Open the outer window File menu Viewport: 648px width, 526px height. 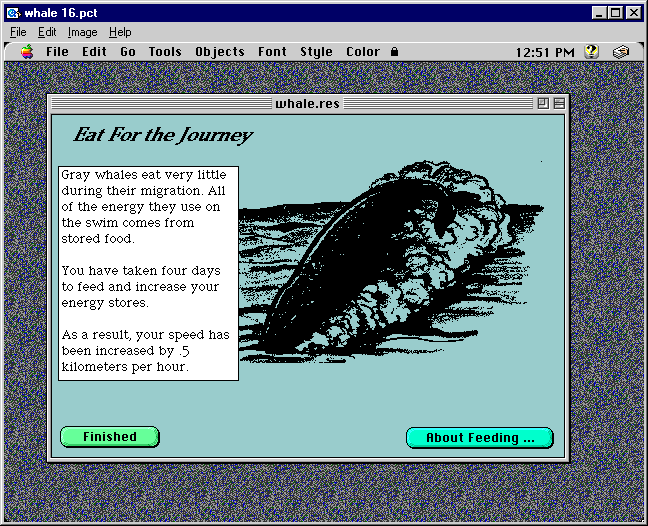pyautogui.click(x=18, y=32)
